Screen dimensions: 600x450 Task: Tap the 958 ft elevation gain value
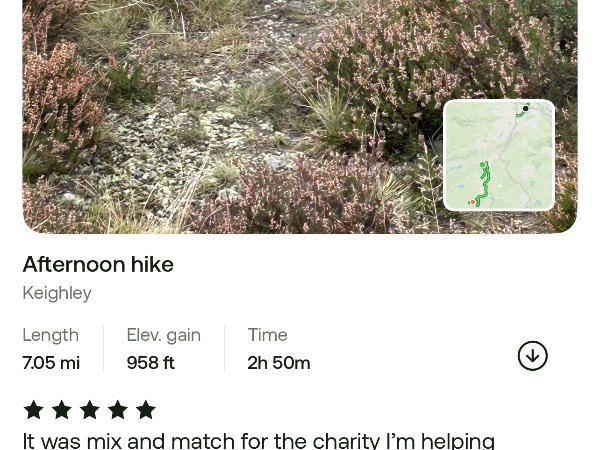tap(150, 363)
